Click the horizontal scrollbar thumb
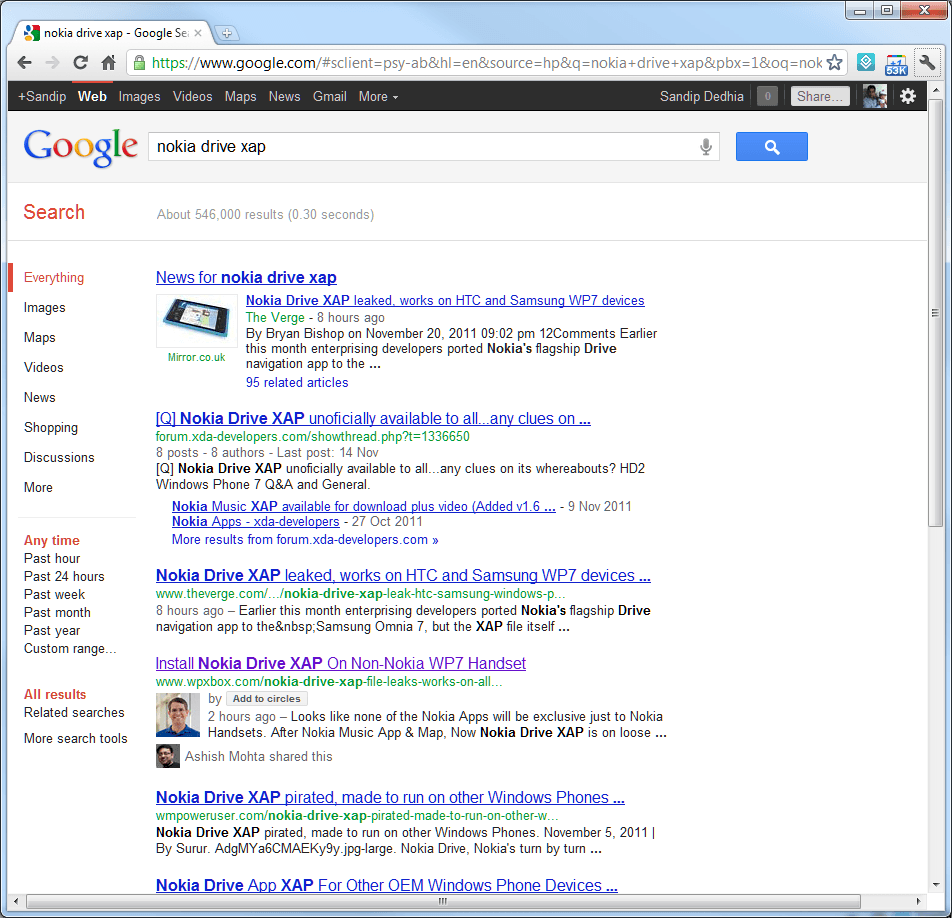The height and width of the screenshot is (918, 952). 443,901
